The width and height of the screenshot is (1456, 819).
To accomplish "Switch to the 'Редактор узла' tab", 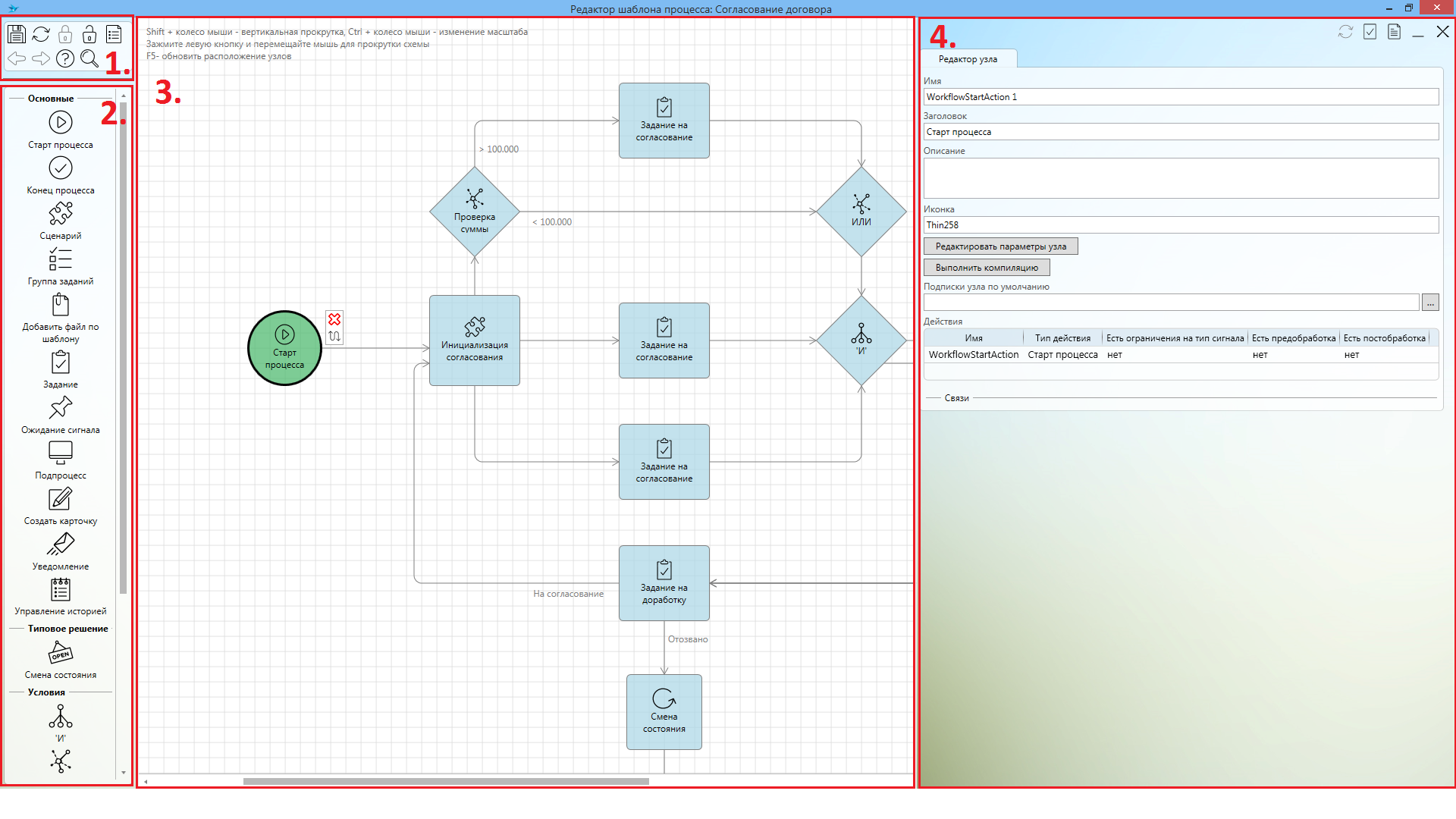I will (968, 59).
